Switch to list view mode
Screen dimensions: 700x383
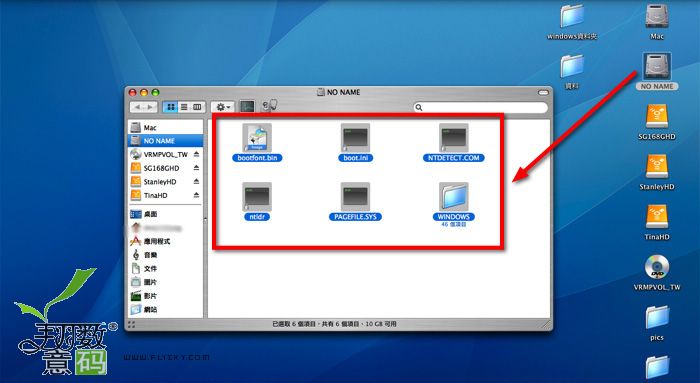[183, 107]
